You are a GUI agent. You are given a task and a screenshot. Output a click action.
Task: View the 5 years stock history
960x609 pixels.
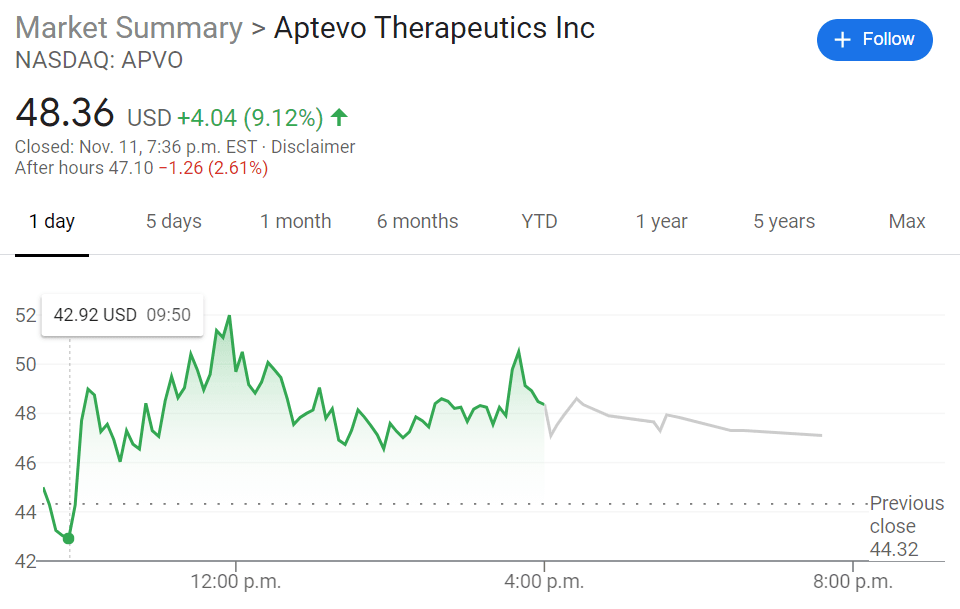click(x=783, y=221)
